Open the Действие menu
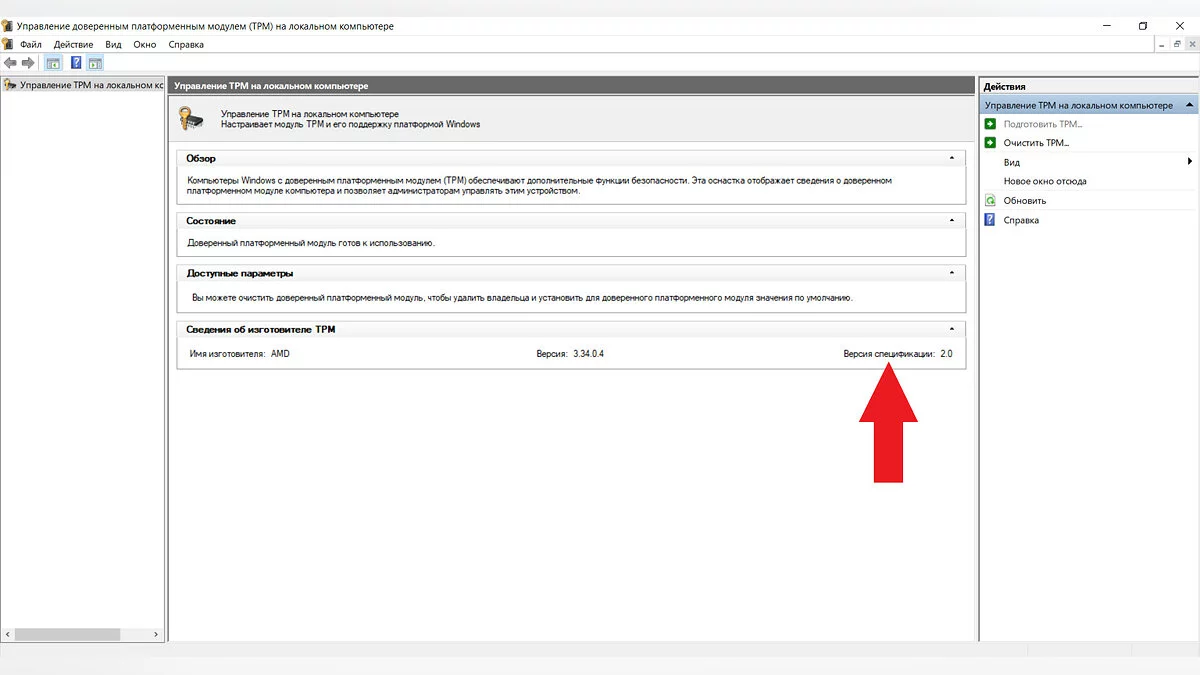 pyautogui.click(x=73, y=44)
